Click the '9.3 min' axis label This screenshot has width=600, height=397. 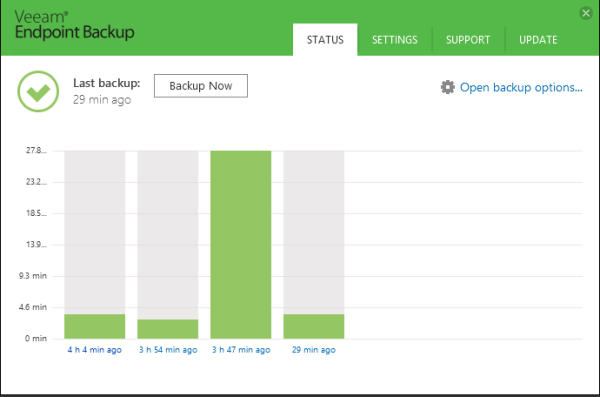tap(33, 276)
